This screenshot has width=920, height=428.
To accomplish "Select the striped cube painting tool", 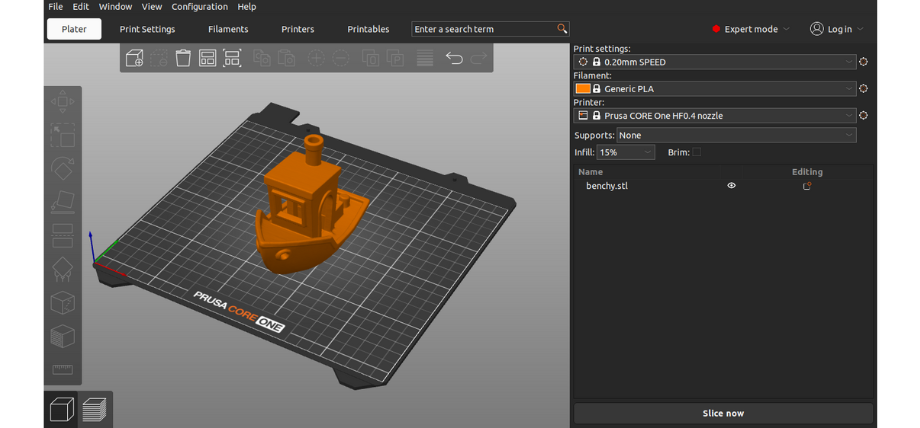I will [x=63, y=336].
